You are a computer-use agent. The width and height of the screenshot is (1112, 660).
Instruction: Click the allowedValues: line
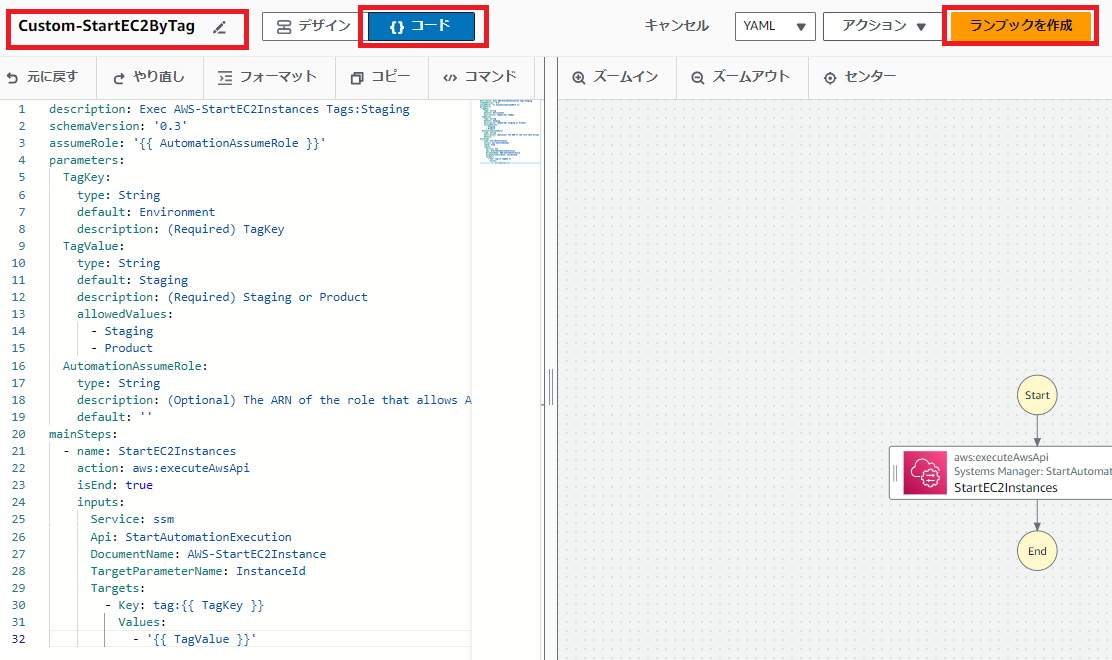pyautogui.click(x=125, y=314)
